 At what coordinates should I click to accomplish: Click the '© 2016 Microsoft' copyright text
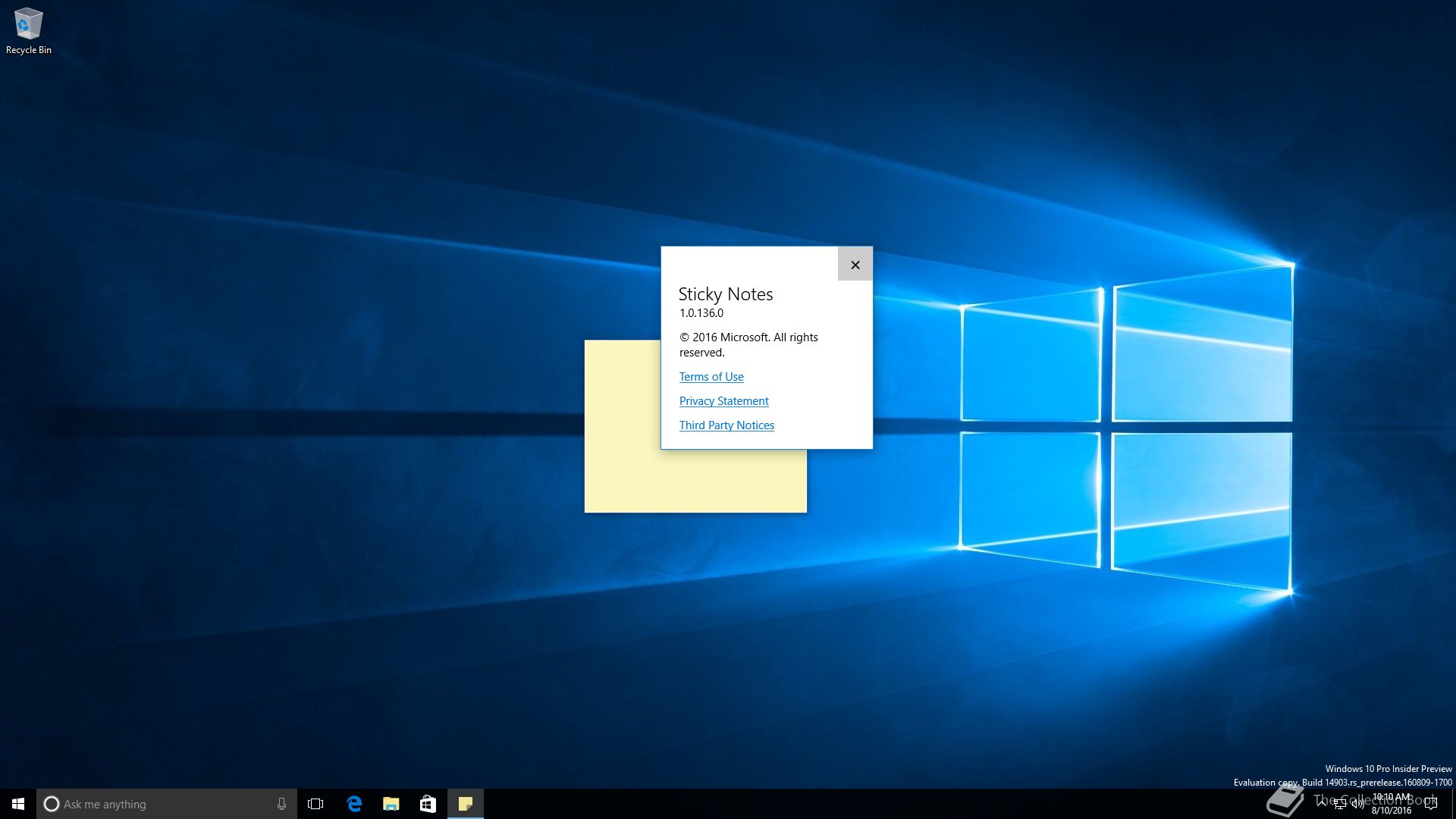click(748, 345)
